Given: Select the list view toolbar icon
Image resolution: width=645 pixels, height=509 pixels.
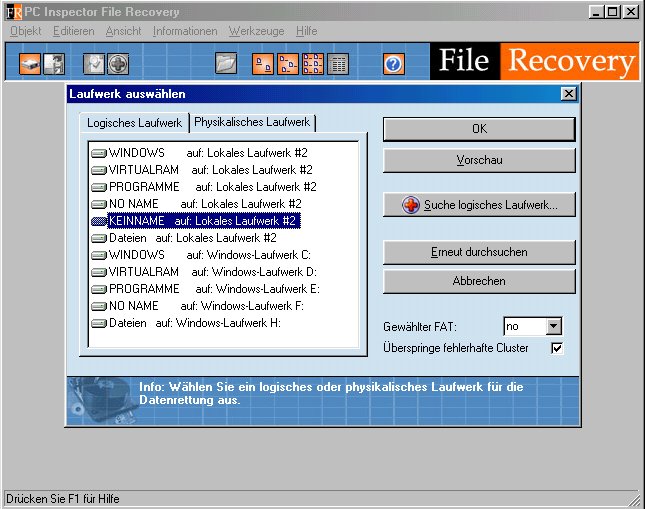Looking at the screenshot, I should point(313,64).
